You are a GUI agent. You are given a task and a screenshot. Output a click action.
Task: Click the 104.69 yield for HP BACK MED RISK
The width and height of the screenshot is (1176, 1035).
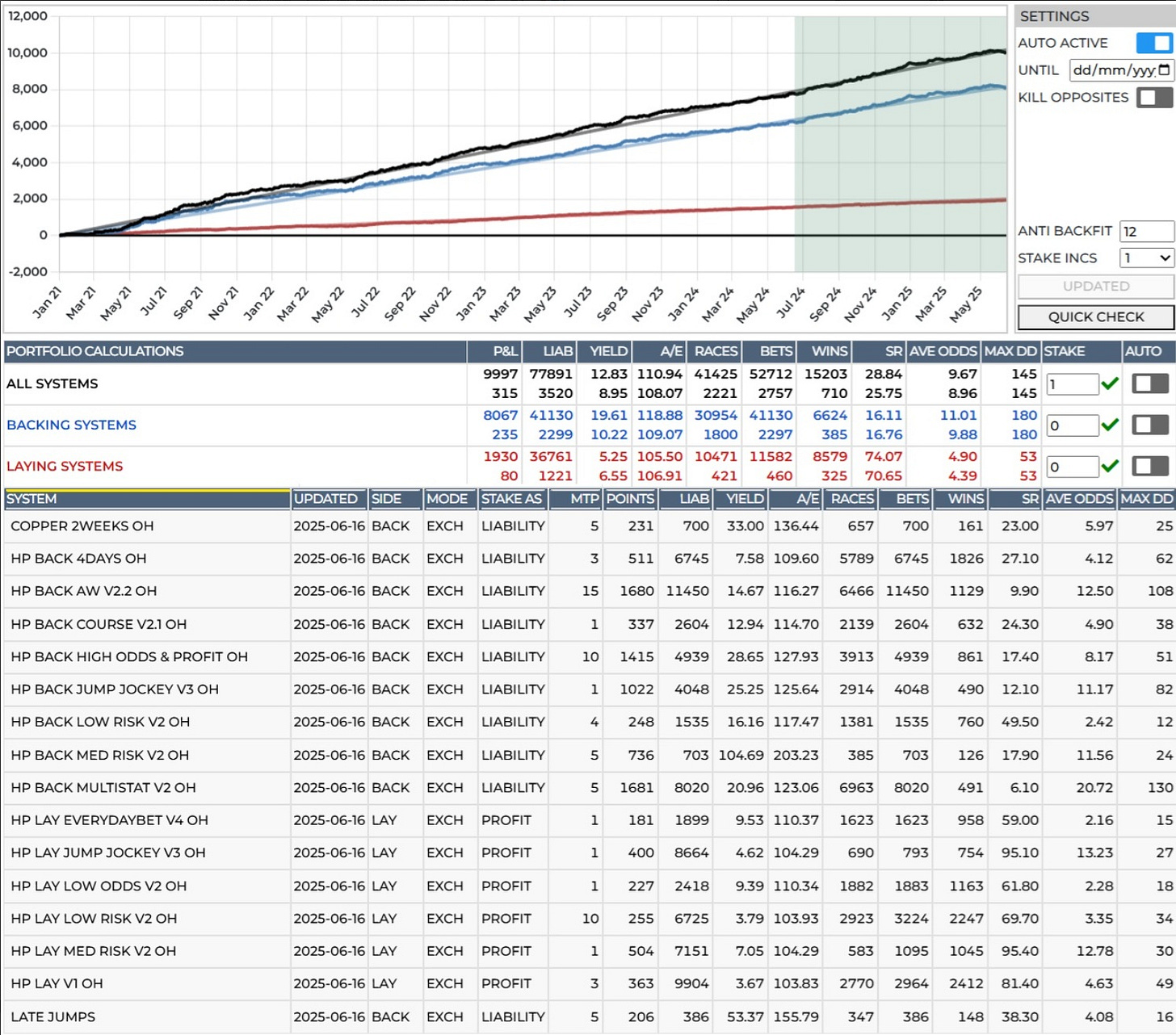(x=741, y=755)
